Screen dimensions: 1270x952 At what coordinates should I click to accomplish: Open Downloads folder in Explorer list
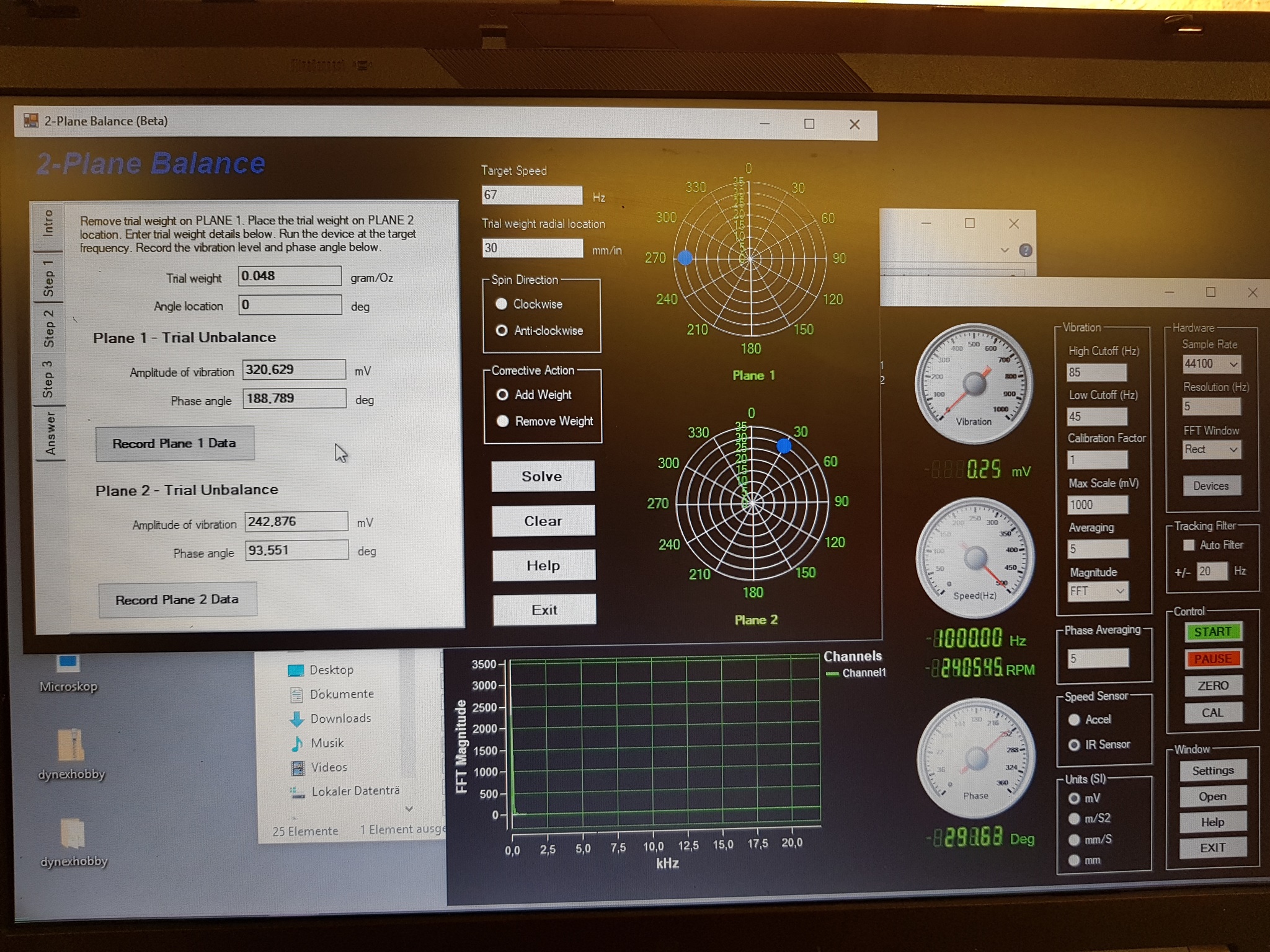tap(331, 718)
